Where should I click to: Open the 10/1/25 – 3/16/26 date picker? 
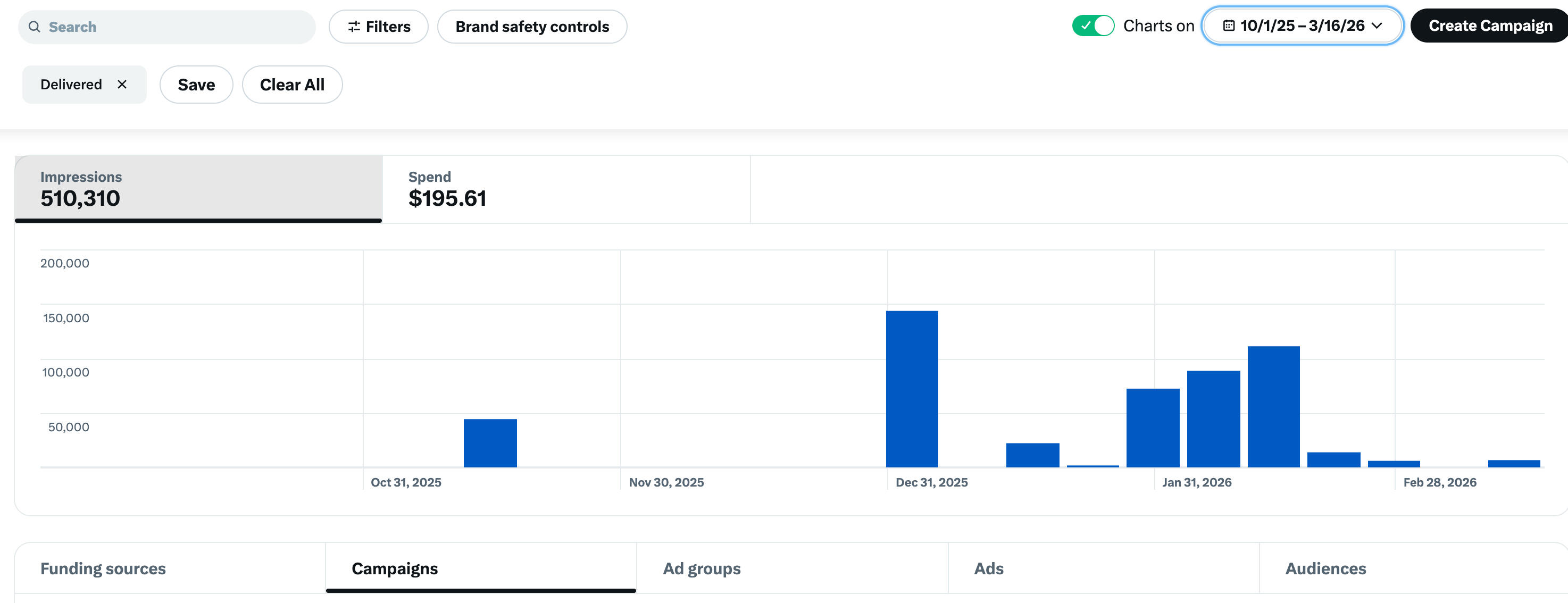[1302, 26]
